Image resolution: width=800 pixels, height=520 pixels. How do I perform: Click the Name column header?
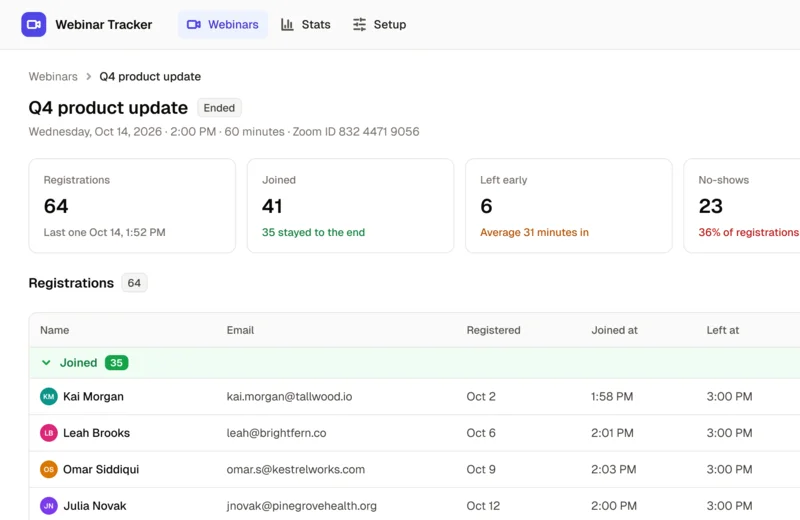pyautogui.click(x=55, y=330)
